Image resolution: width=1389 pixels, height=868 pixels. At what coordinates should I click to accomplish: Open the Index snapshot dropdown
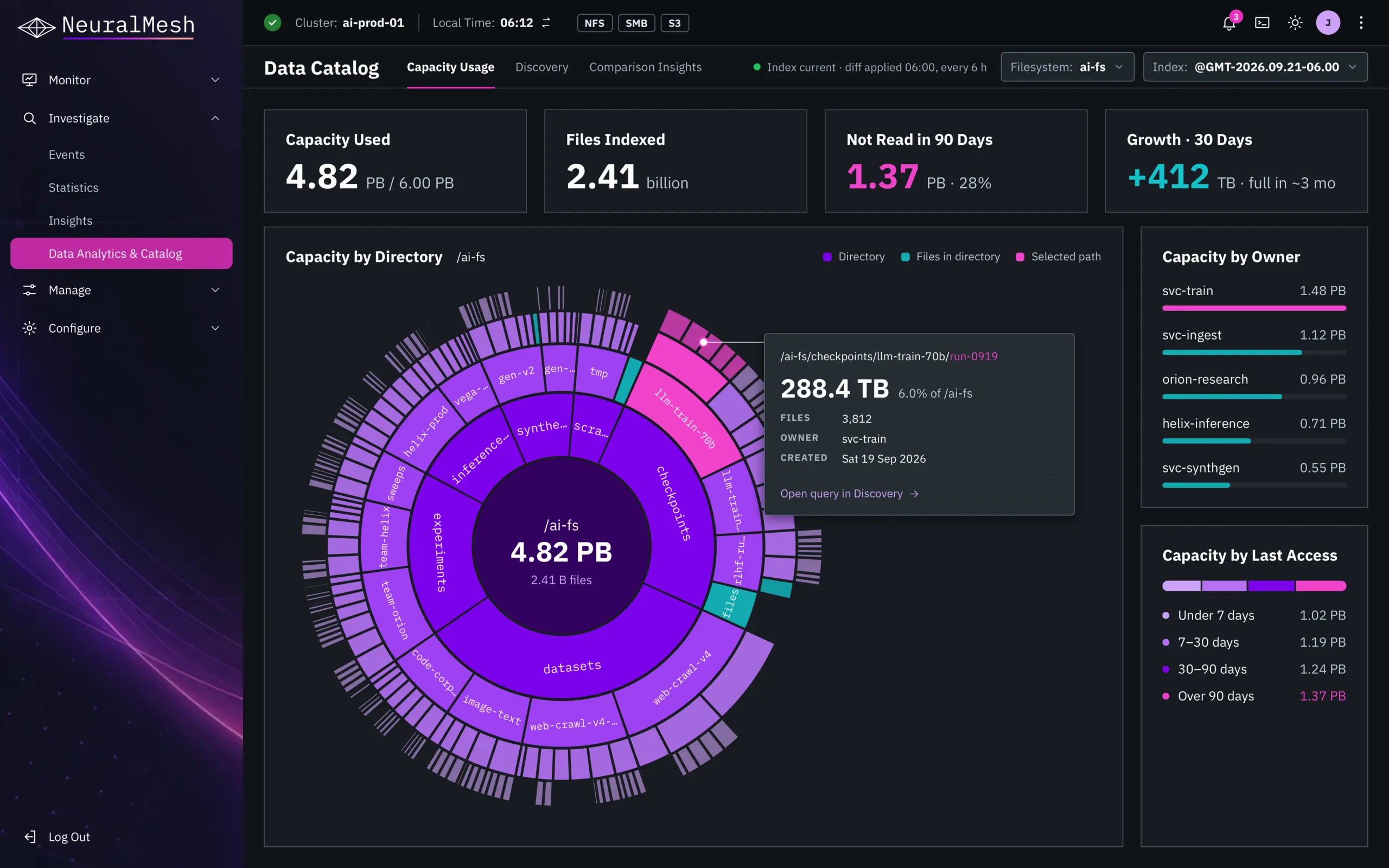click(x=1254, y=67)
